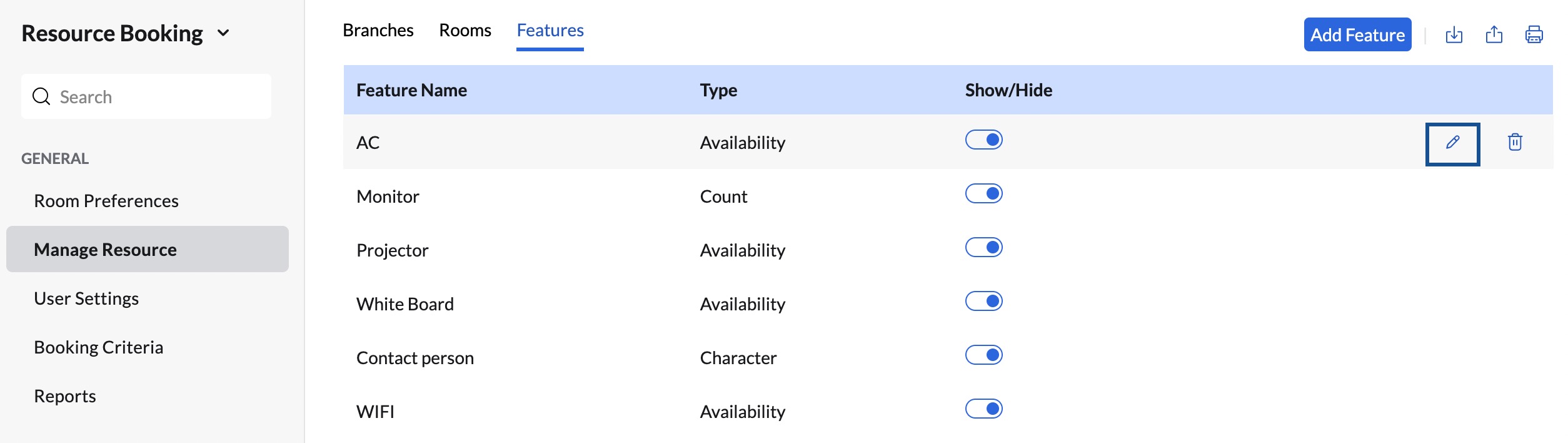Hide the Projector feature with its toggle
The image size is (1568, 443).
[983, 248]
